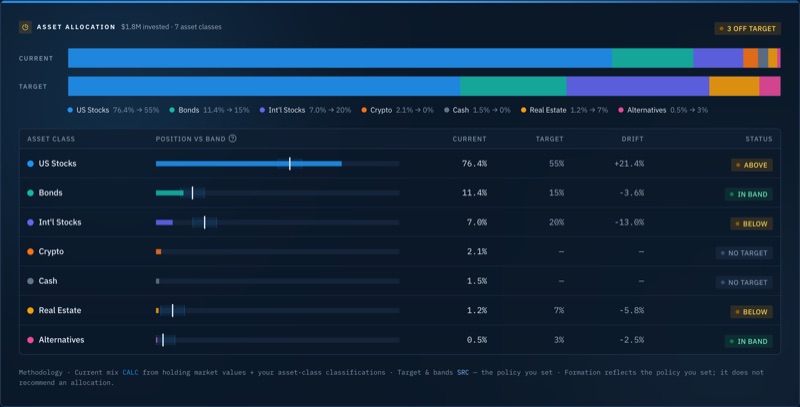Click Alternatives drift value -2.5%
Screen dimensions: 800x407
[631, 340]
